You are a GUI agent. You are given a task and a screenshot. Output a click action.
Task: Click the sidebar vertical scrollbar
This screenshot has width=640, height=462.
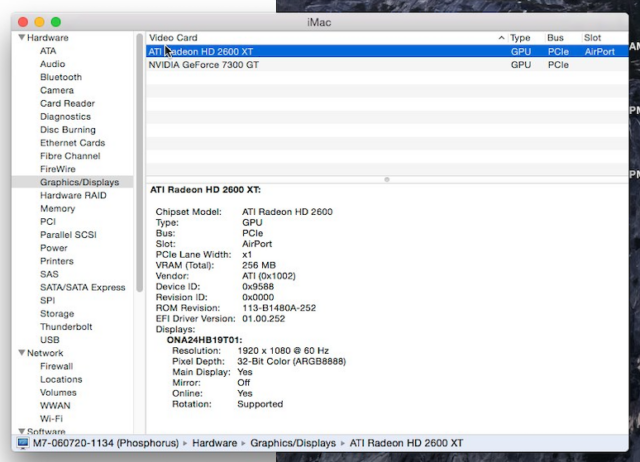tap(140, 163)
